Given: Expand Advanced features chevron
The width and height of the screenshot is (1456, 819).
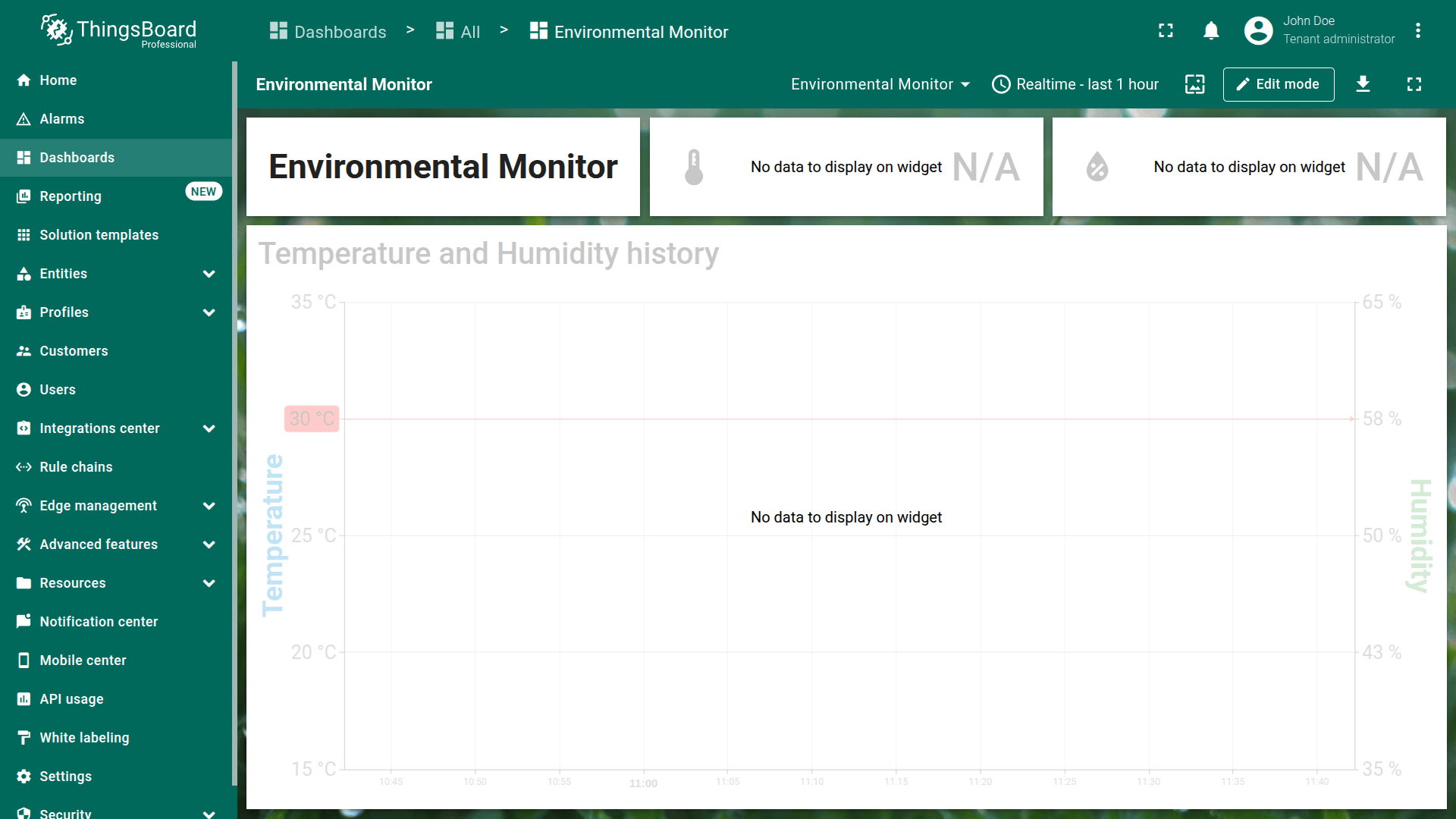Looking at the screenshot, I should point(209,544).
